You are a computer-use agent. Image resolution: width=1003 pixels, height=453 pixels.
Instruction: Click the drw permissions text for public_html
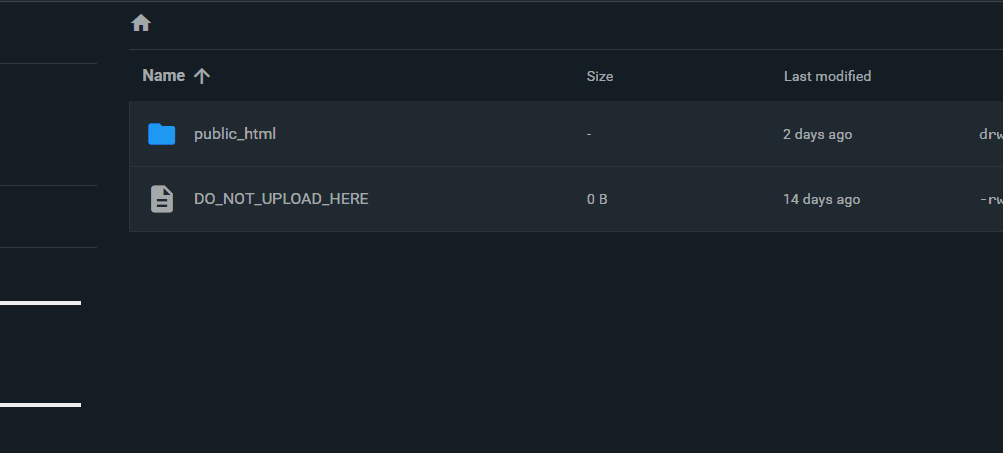tap(990, 134)
